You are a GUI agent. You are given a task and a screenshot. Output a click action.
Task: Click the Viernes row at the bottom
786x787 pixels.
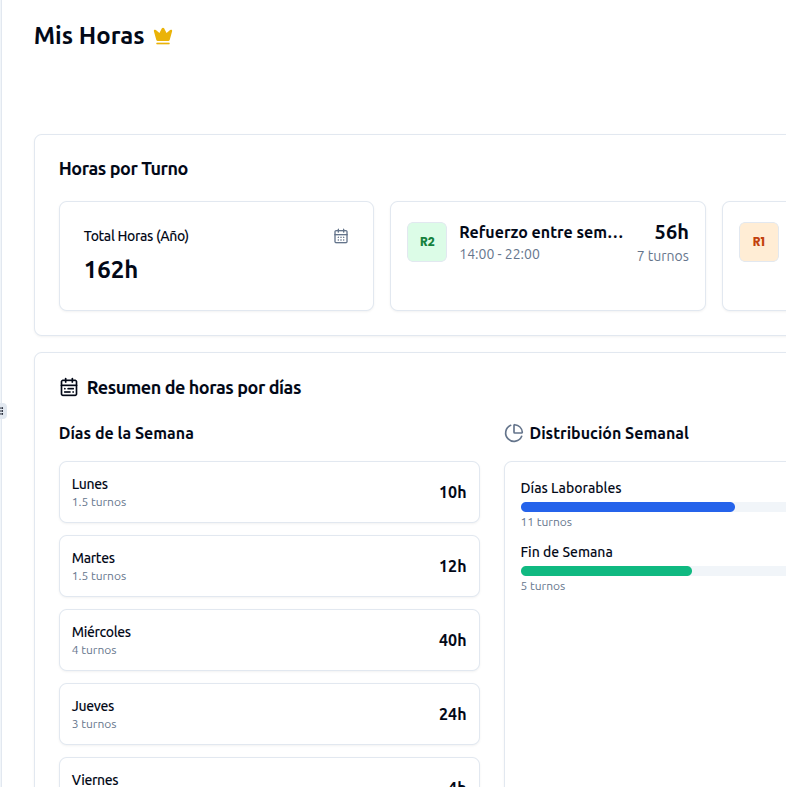[x=269, y=776]
